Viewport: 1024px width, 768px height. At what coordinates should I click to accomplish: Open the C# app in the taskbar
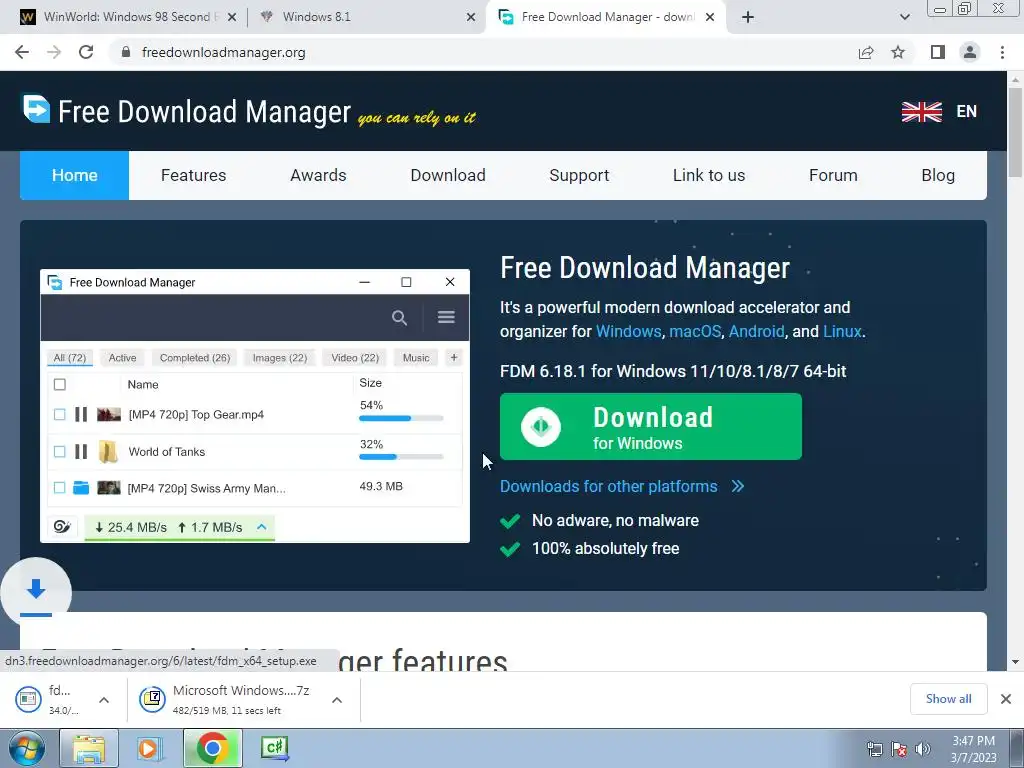274,748
